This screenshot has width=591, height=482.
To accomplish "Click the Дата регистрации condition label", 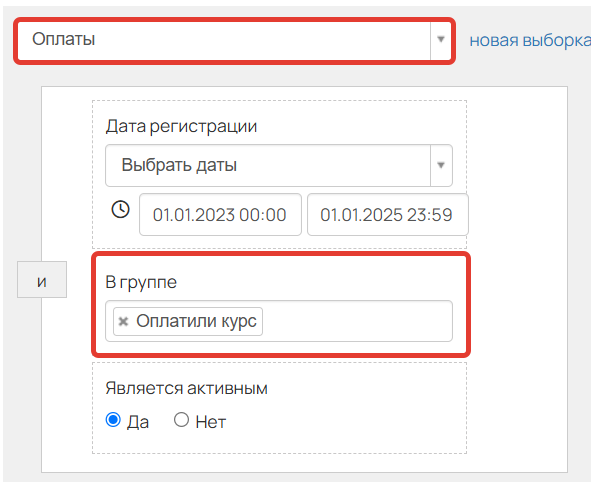I will (x=181, y=126).
